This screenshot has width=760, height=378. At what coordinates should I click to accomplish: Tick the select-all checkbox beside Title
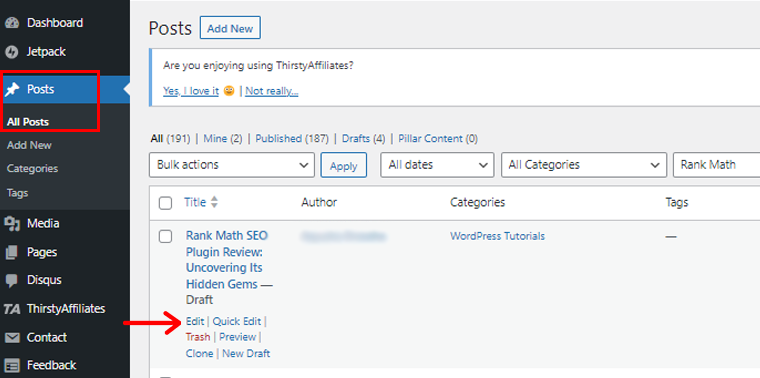(166, 203)
